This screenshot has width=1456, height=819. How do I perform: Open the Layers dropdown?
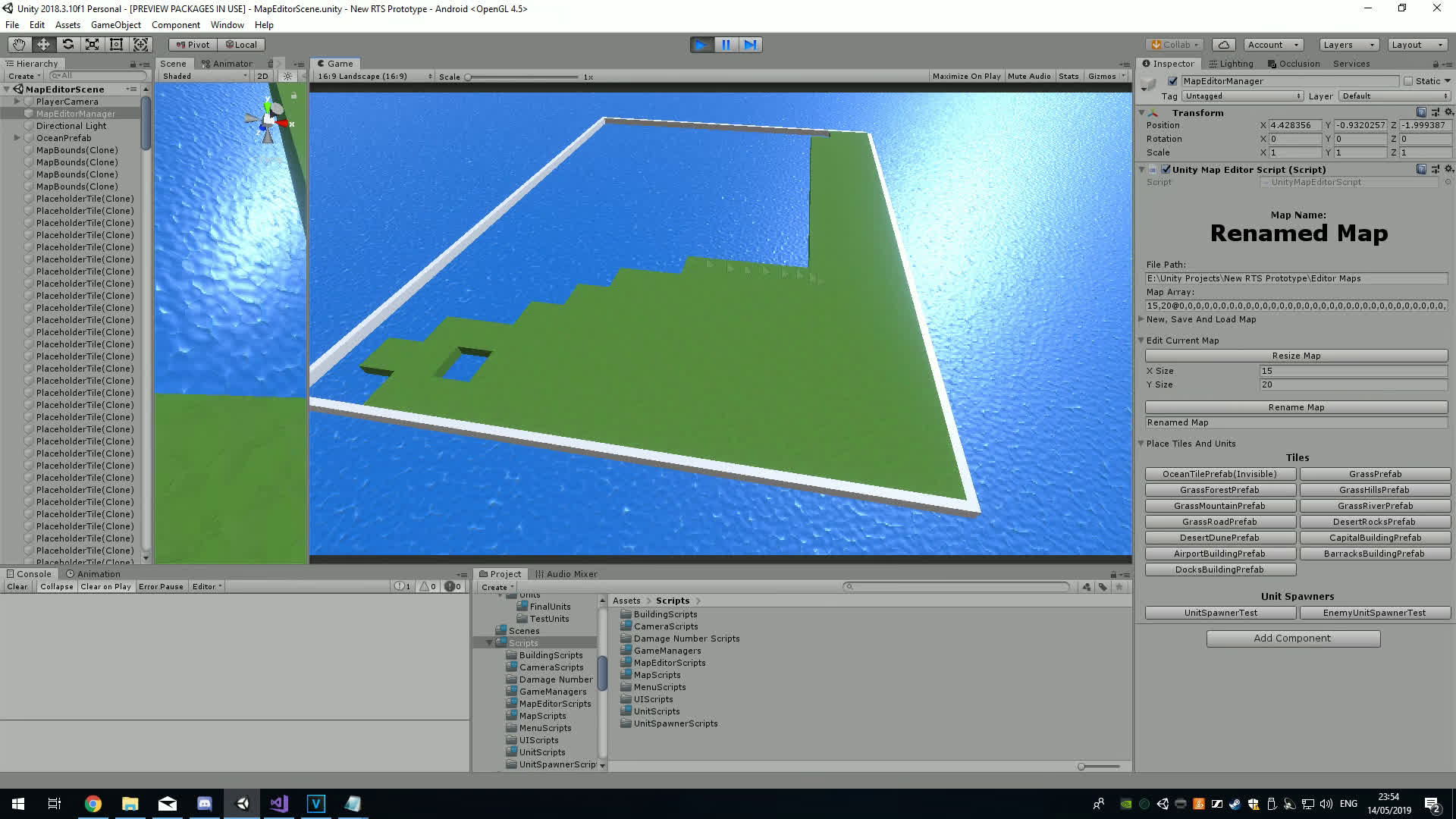tap(1348, 45)
